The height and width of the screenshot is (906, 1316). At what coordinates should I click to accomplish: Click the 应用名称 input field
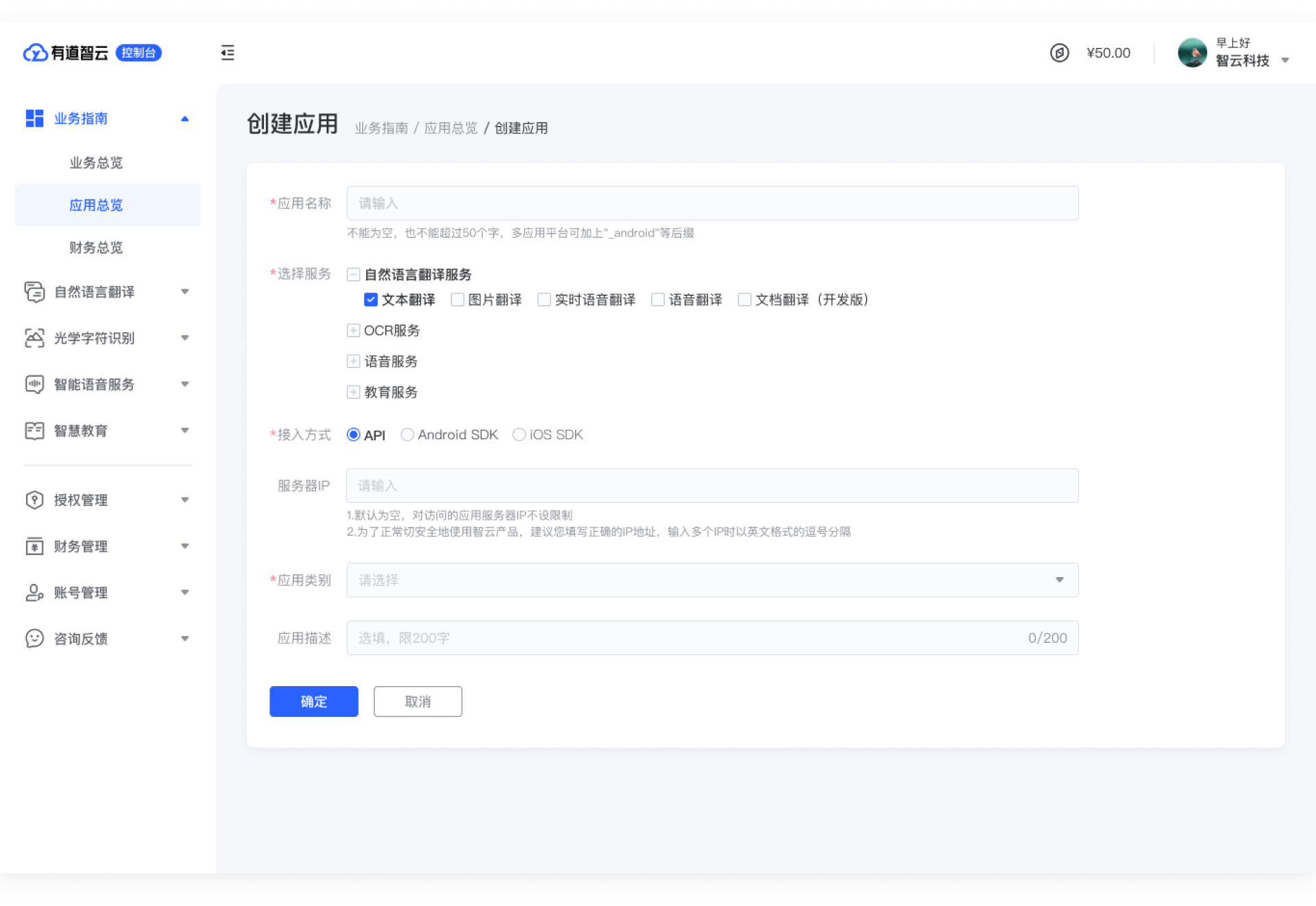(x=711, y=203)
